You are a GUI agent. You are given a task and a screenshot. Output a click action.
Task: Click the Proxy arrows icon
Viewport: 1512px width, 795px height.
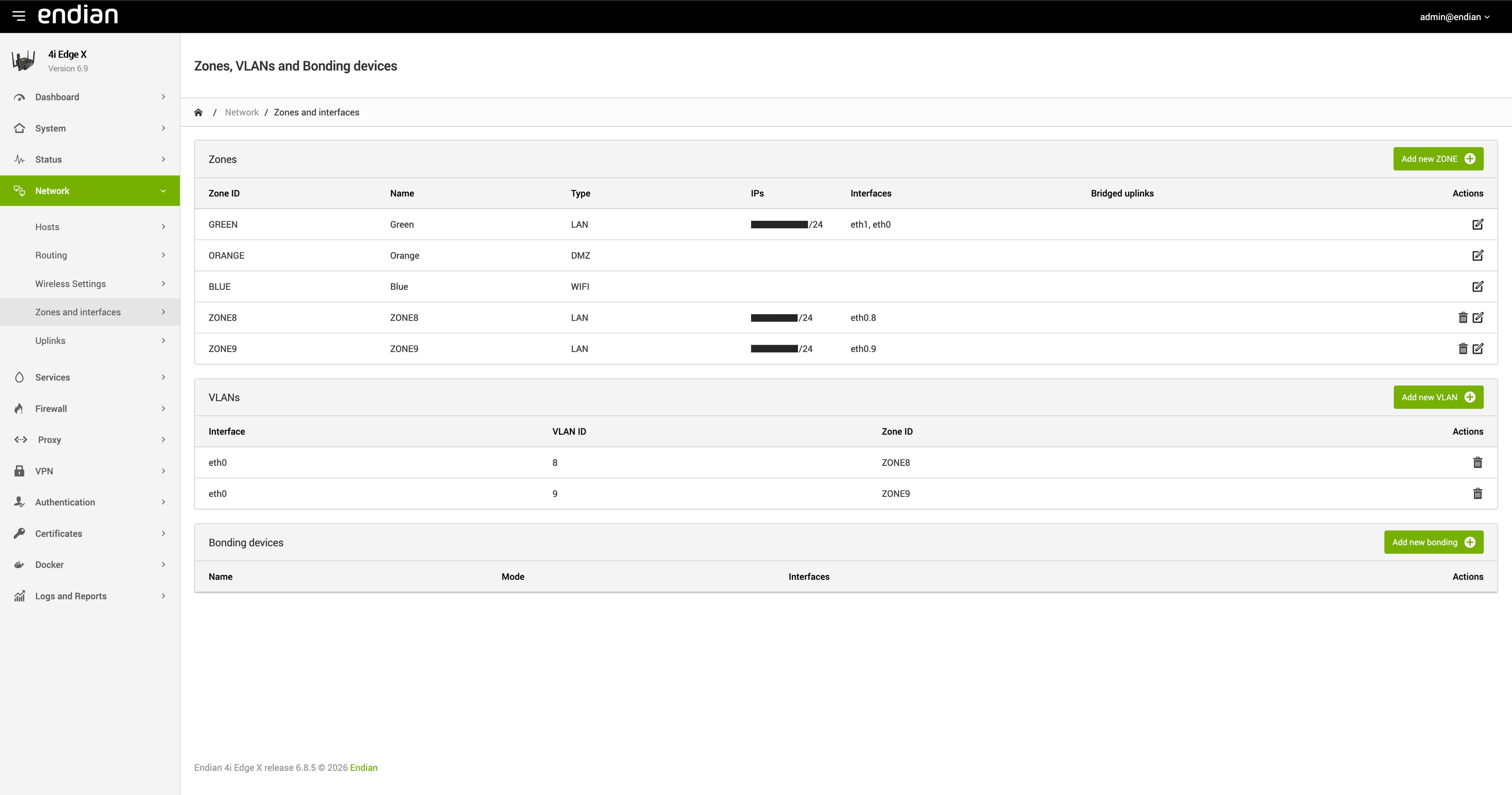pyautogui.click(x=20, y=439)
